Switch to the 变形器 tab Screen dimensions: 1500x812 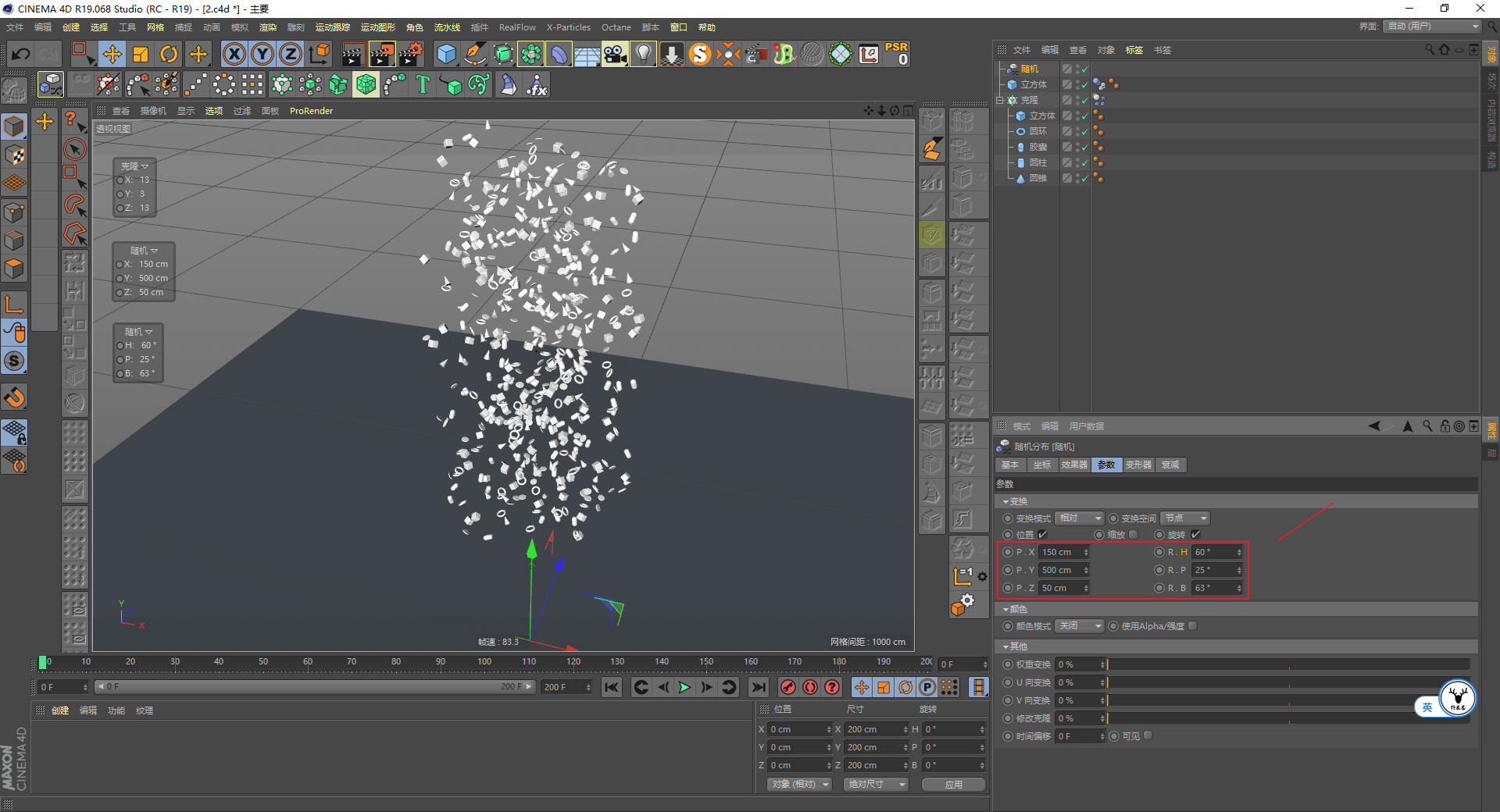pyautogui.click(x=1138, y=465)
